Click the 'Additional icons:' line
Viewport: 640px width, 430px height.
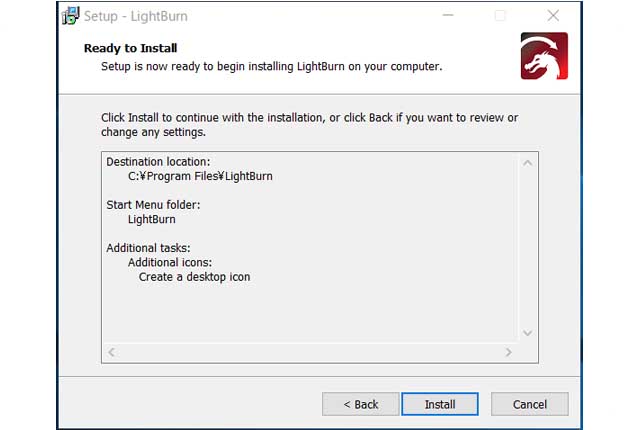point(170,262)
